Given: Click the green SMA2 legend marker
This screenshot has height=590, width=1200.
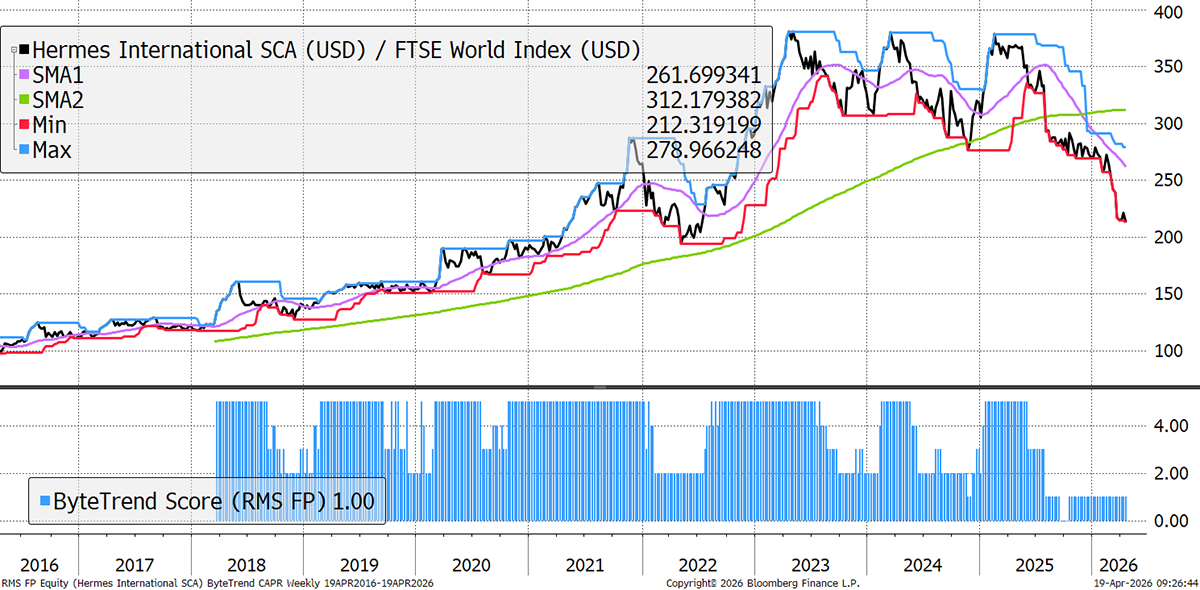Looking at the screenshot, I should pos(25,100).
